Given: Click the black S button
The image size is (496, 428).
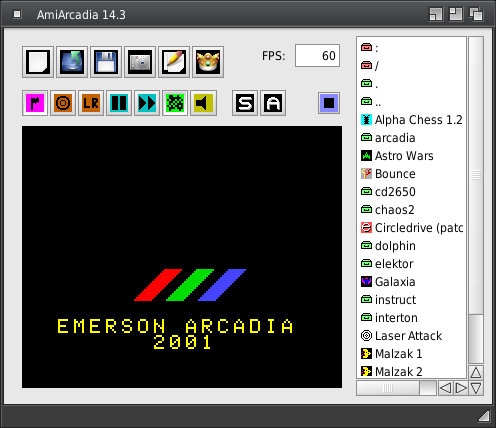Looking at the screenshot, I should (x=245, y=103).
